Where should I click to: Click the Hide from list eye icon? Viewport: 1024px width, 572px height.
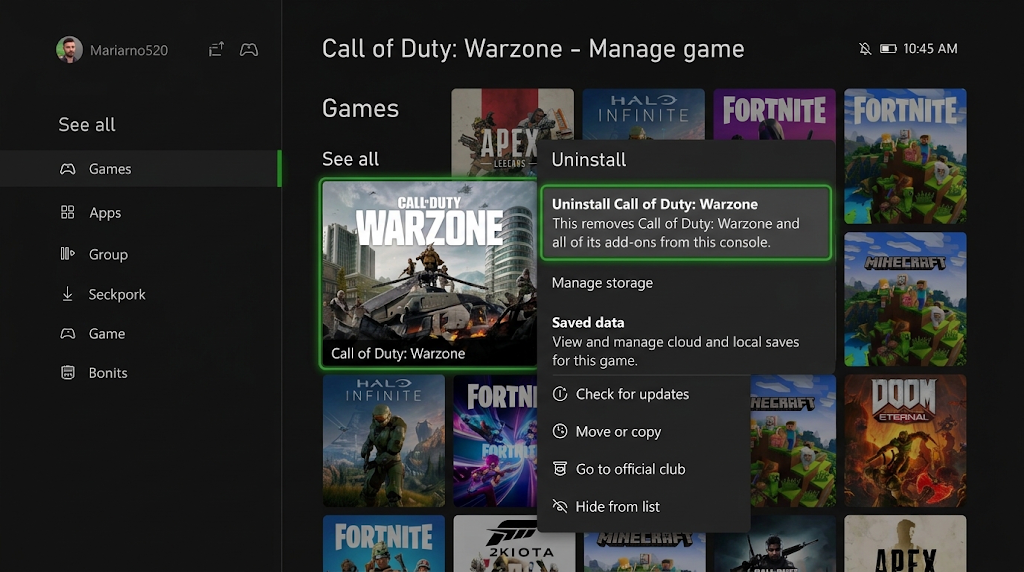(x=560, y=506)
